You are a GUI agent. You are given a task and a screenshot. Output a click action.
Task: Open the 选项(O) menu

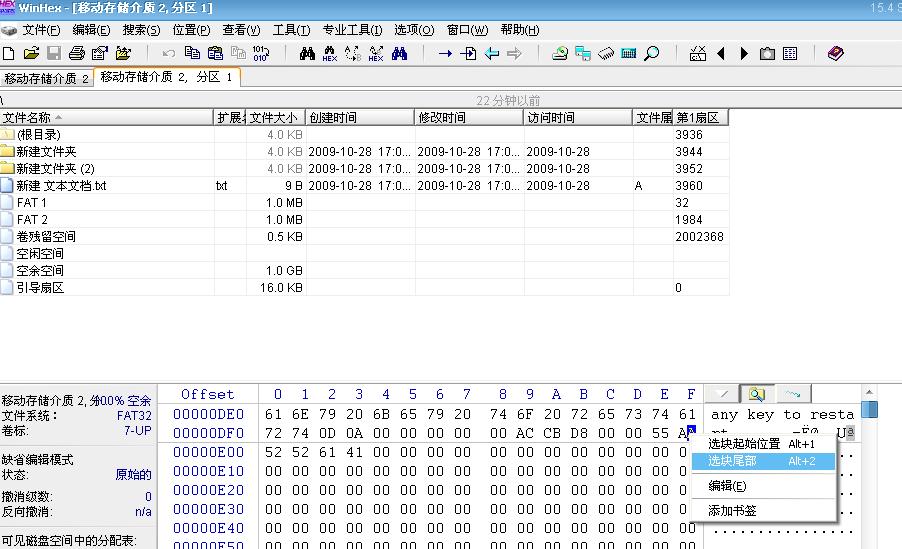coord(414,30)
